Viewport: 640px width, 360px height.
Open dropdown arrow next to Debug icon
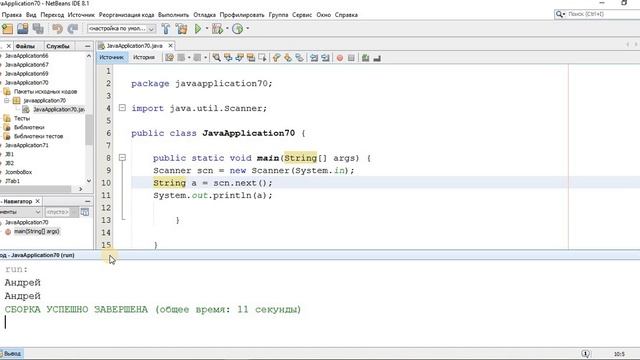coord(227,29)
